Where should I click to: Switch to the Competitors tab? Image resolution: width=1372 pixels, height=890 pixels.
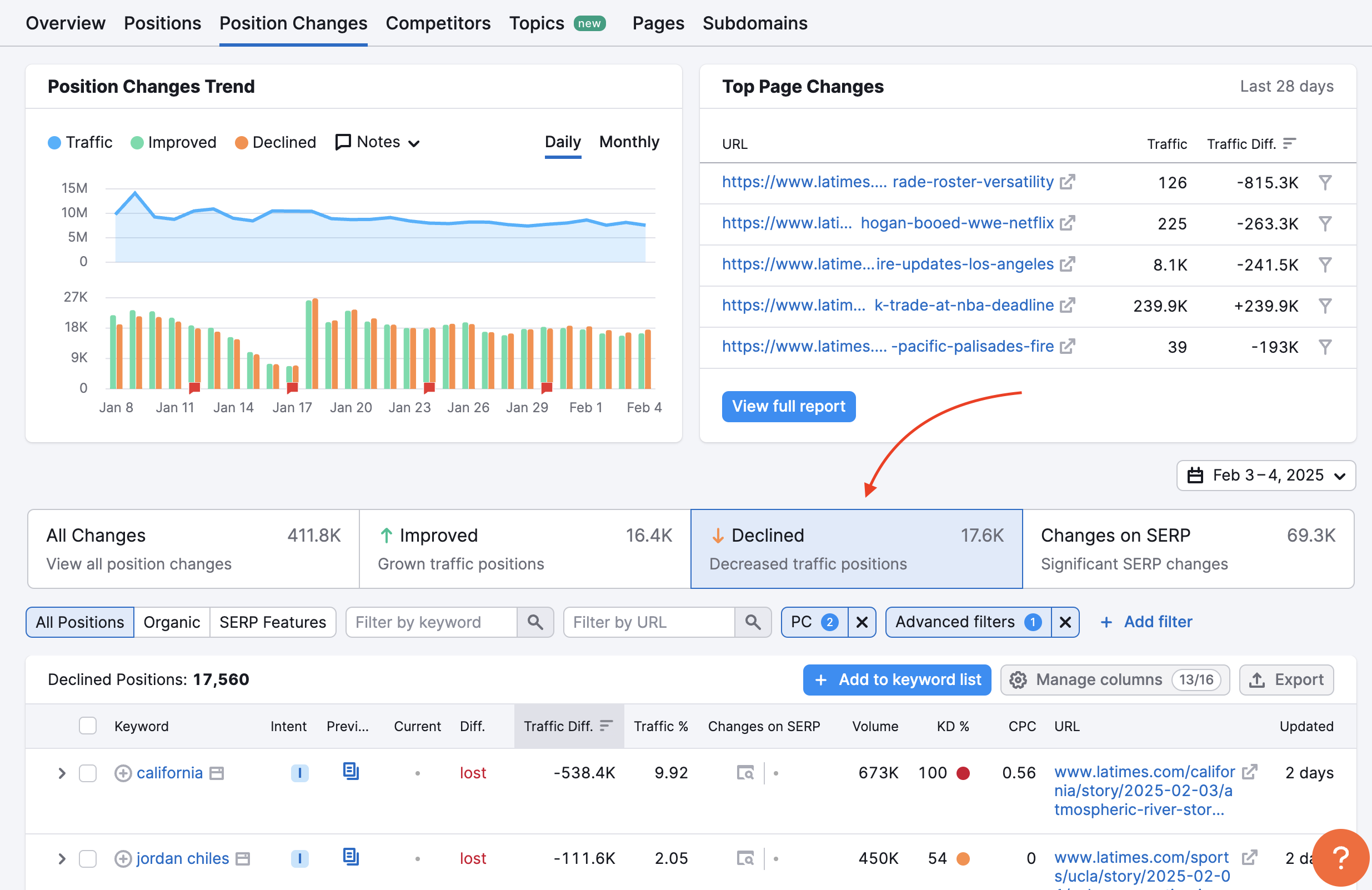pyautogui.click(x=438, y=23)
